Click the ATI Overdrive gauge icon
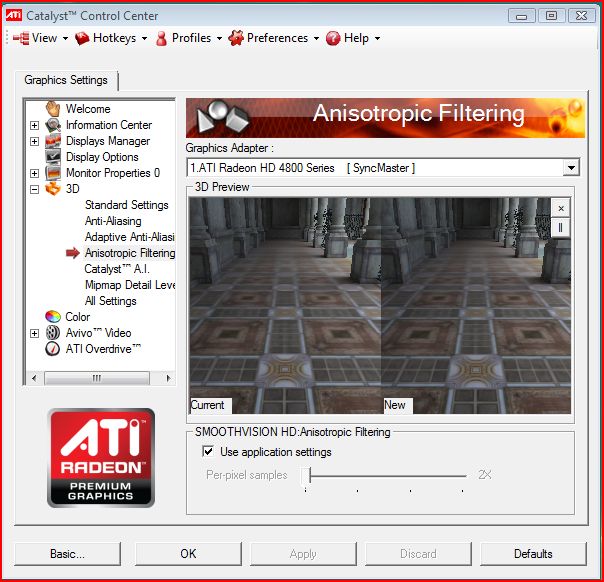Image resolution: width=604 pixels, height=582 pixels. [53, 349]
